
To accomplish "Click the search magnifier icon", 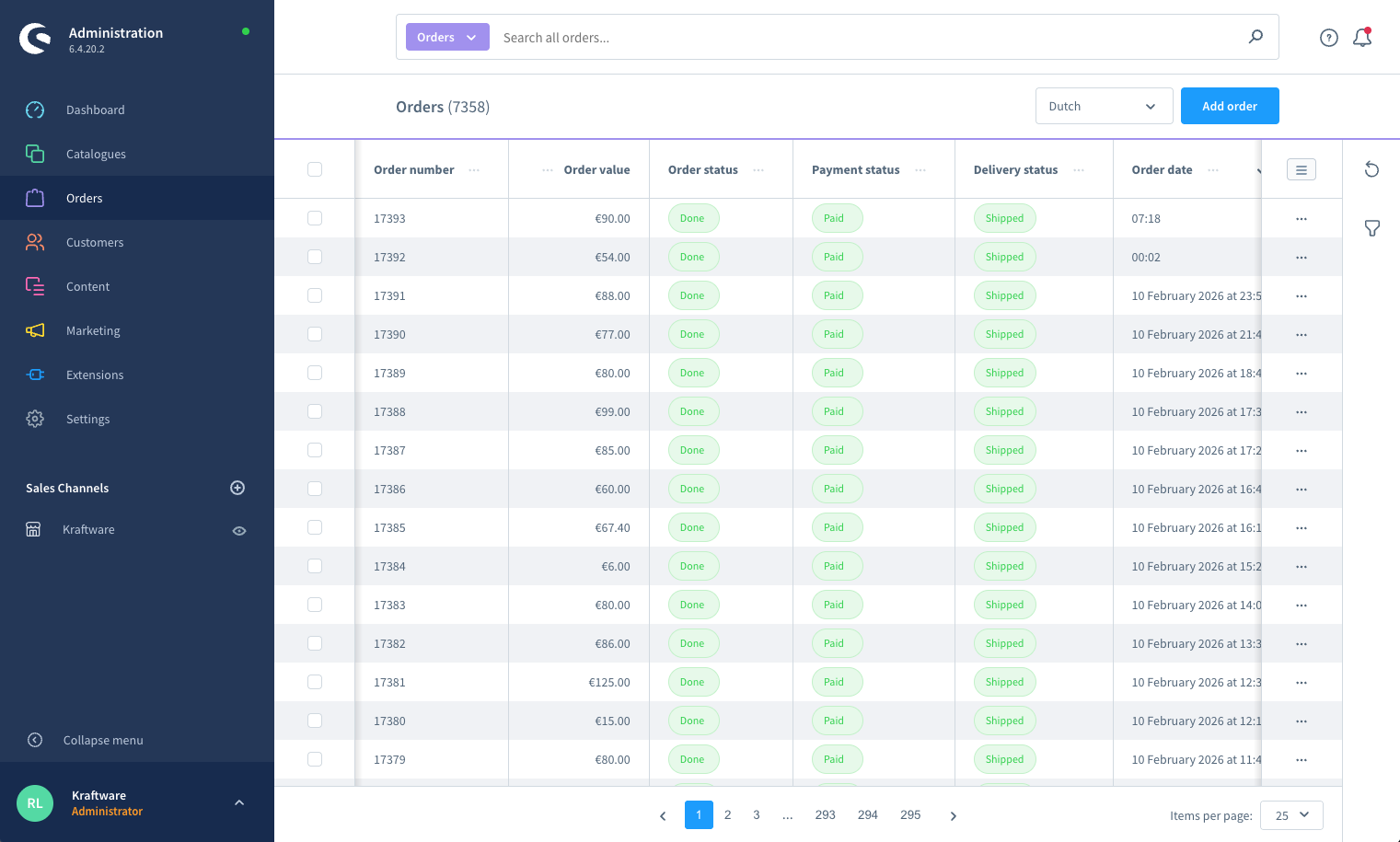I will [x=1255, y=37].
